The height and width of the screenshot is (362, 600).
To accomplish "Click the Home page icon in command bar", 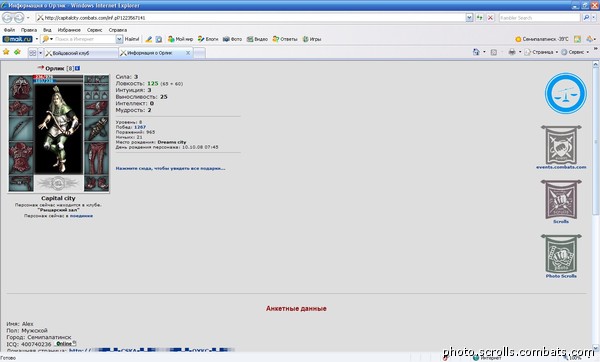I will pyautogui.click(x=476, y=52).
